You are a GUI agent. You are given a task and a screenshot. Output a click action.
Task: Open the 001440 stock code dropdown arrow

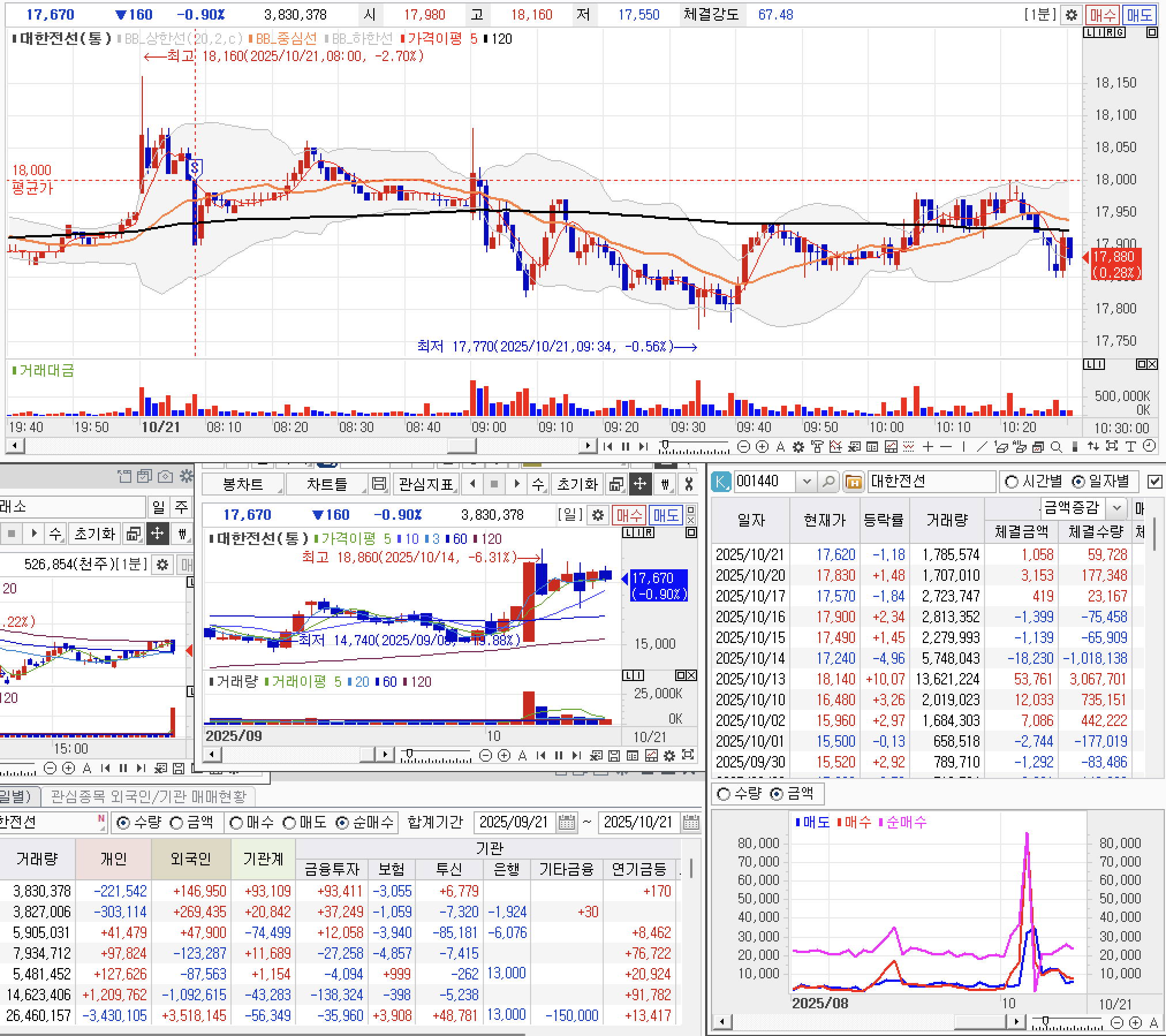tap(807, 481)
